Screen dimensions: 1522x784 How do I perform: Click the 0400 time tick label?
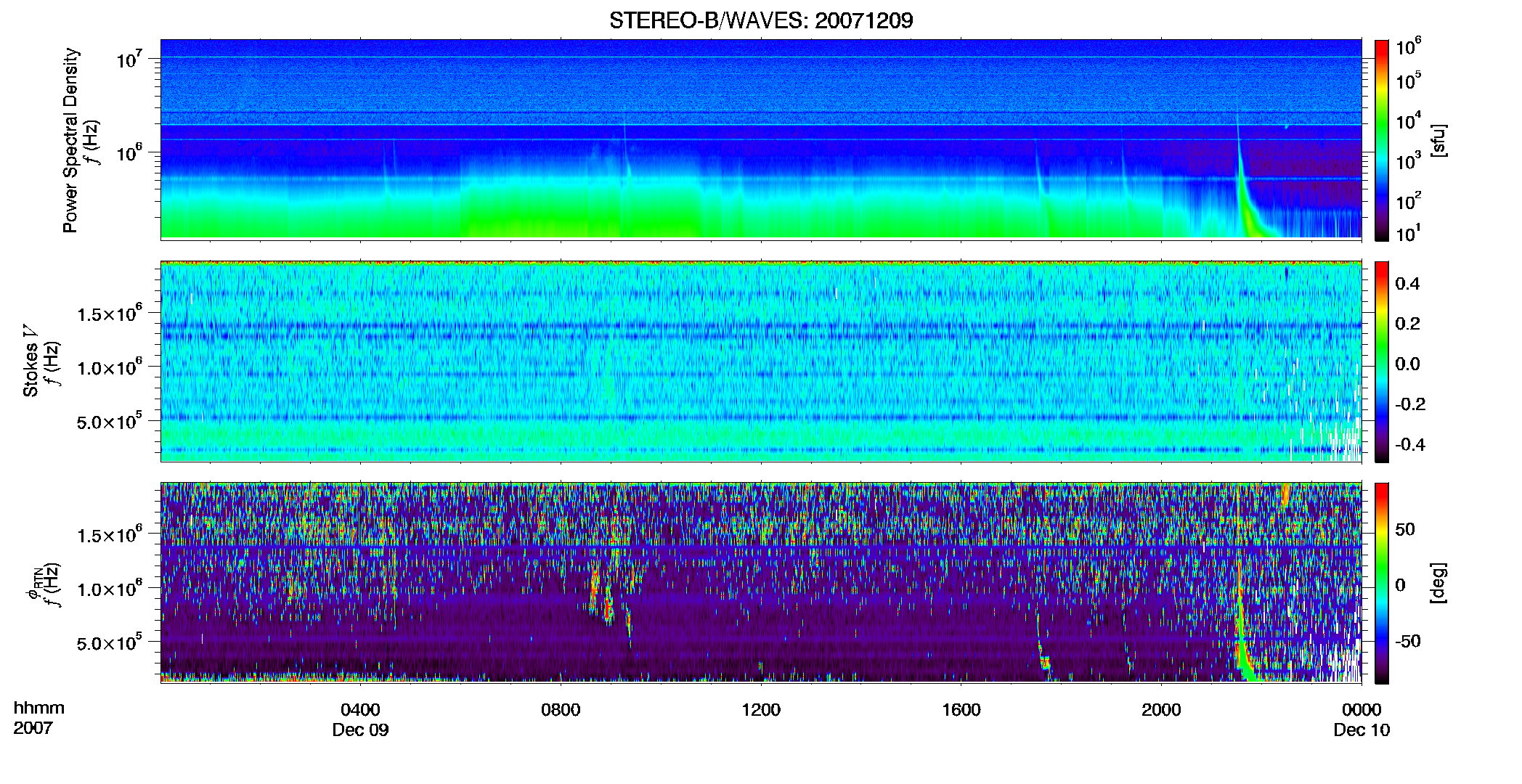(x=360, y=709)
